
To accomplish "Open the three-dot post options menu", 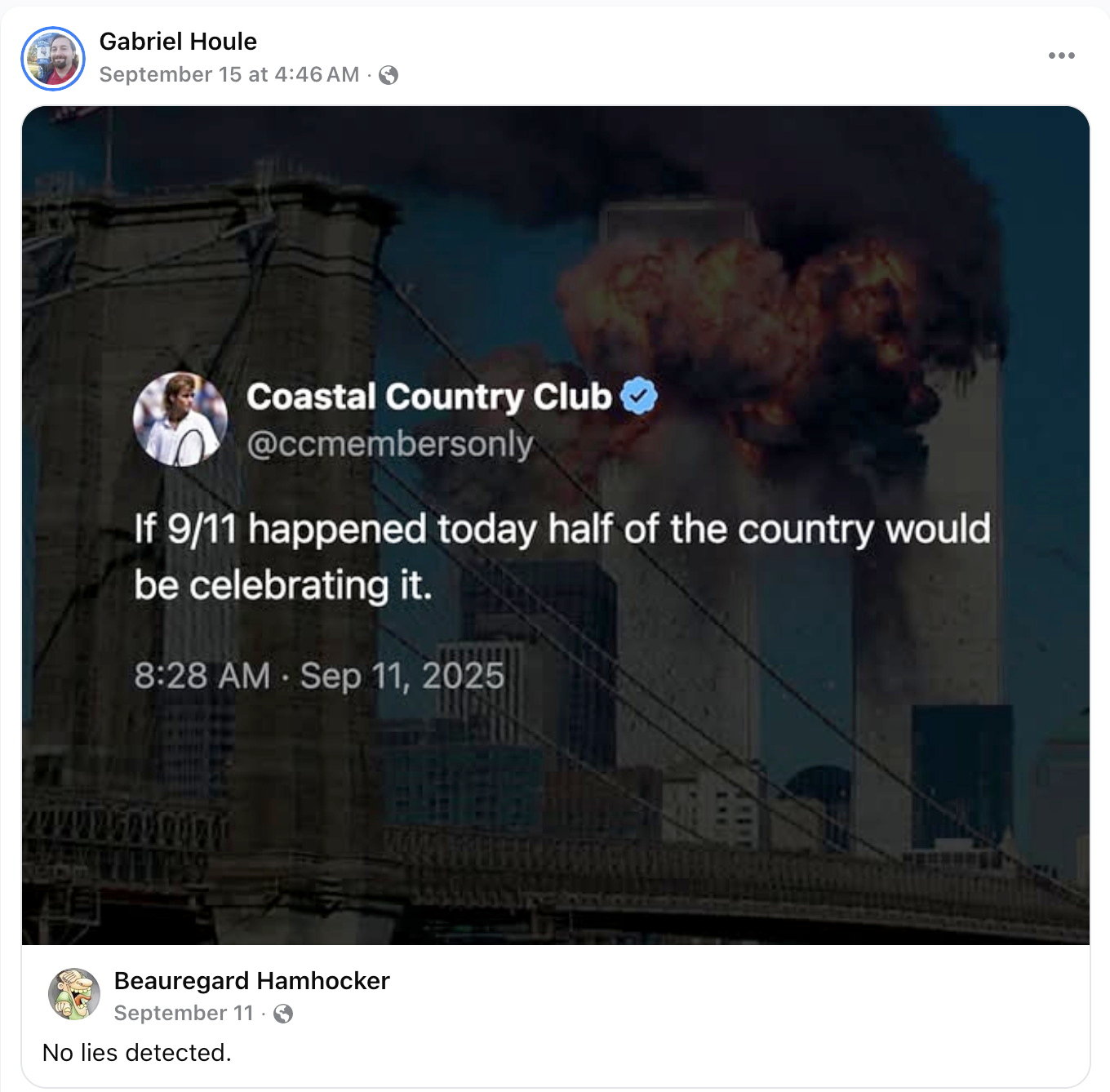I will tap(1061, 55).
